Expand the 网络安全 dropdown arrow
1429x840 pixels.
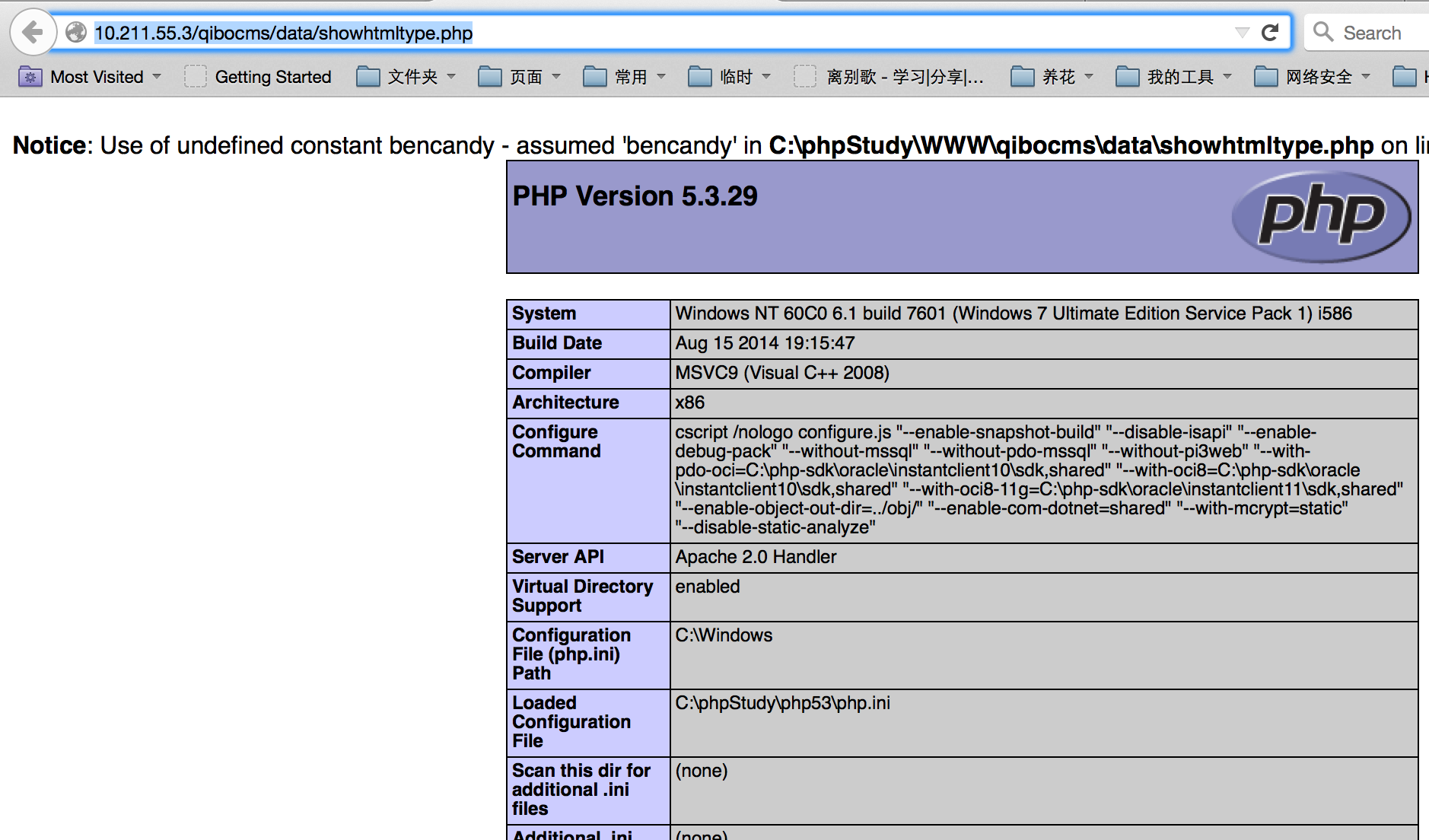(1366, 77)
